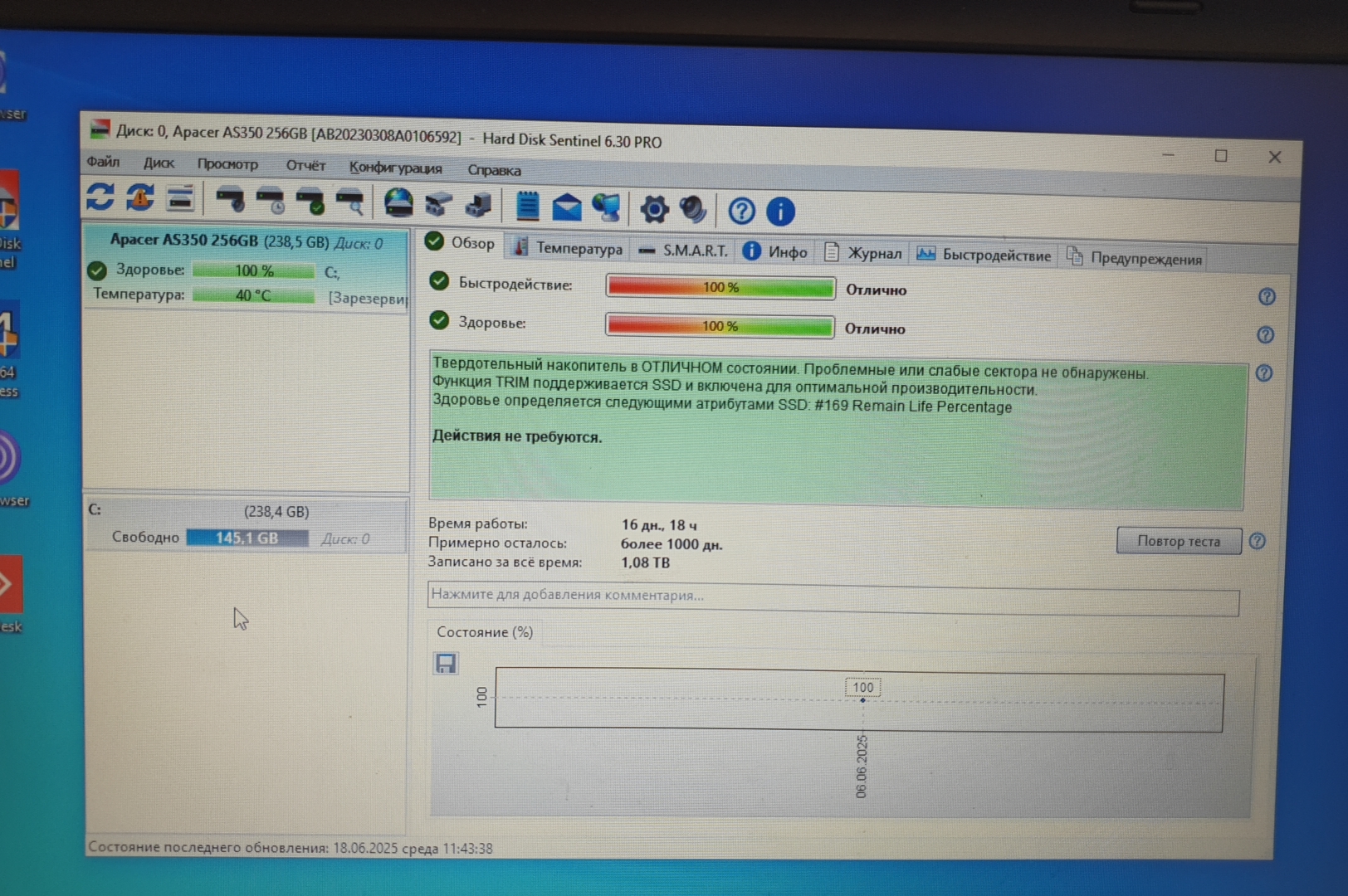The width and height of the screenshot is (1348, 896).
Task: Click help icon next to Повтор теста
Action: (1258, 541)
